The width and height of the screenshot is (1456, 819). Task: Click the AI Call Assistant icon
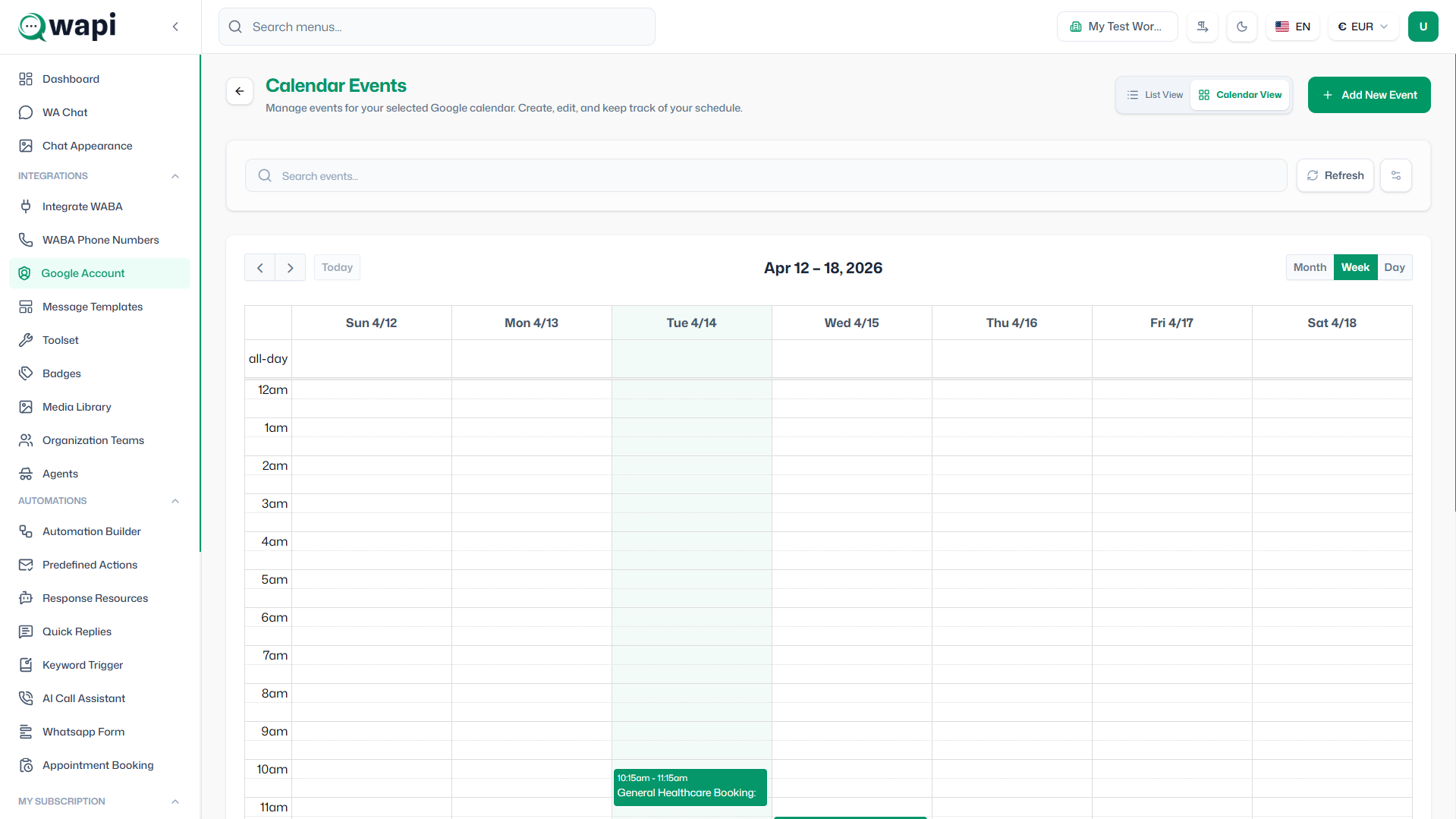pos(26,698)
